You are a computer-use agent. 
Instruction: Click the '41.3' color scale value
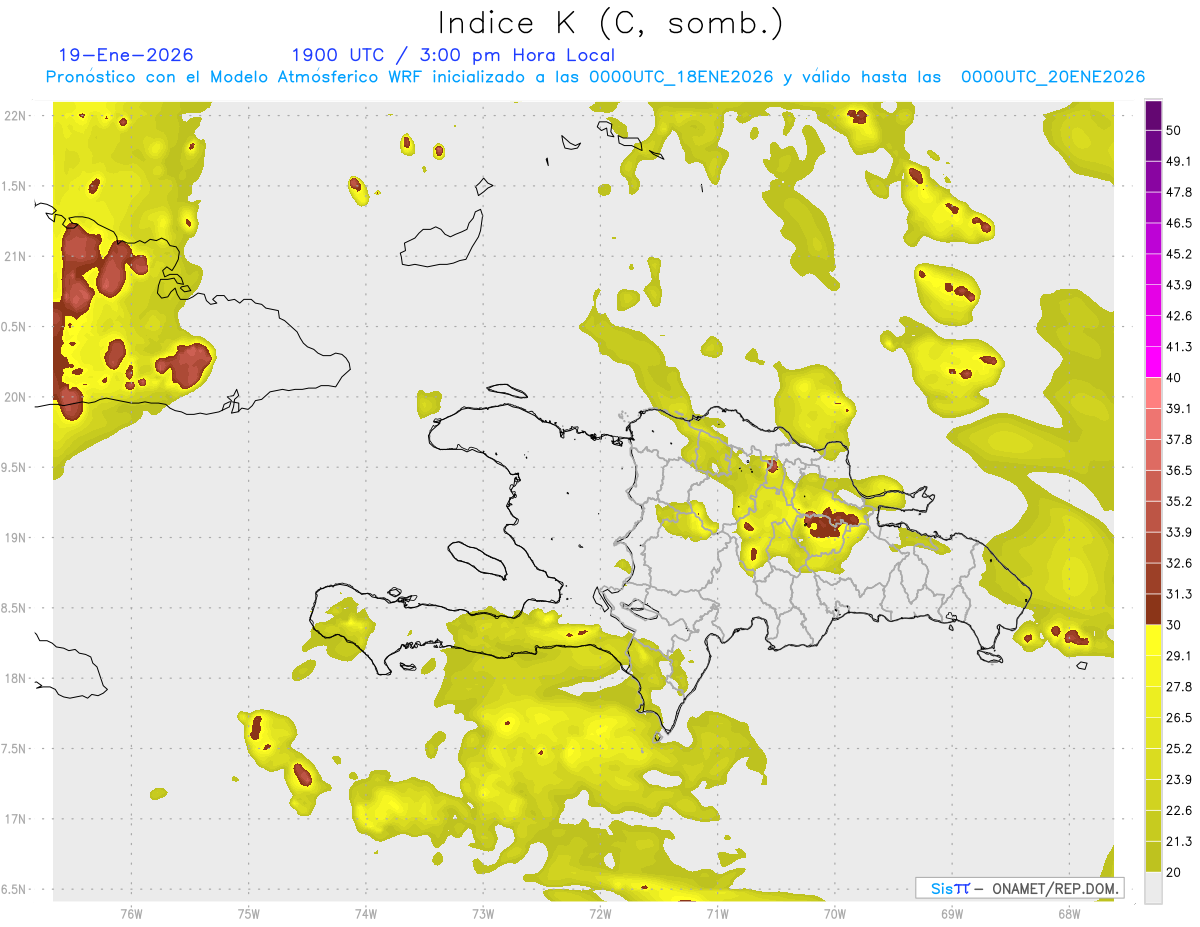pos(1180,347)
